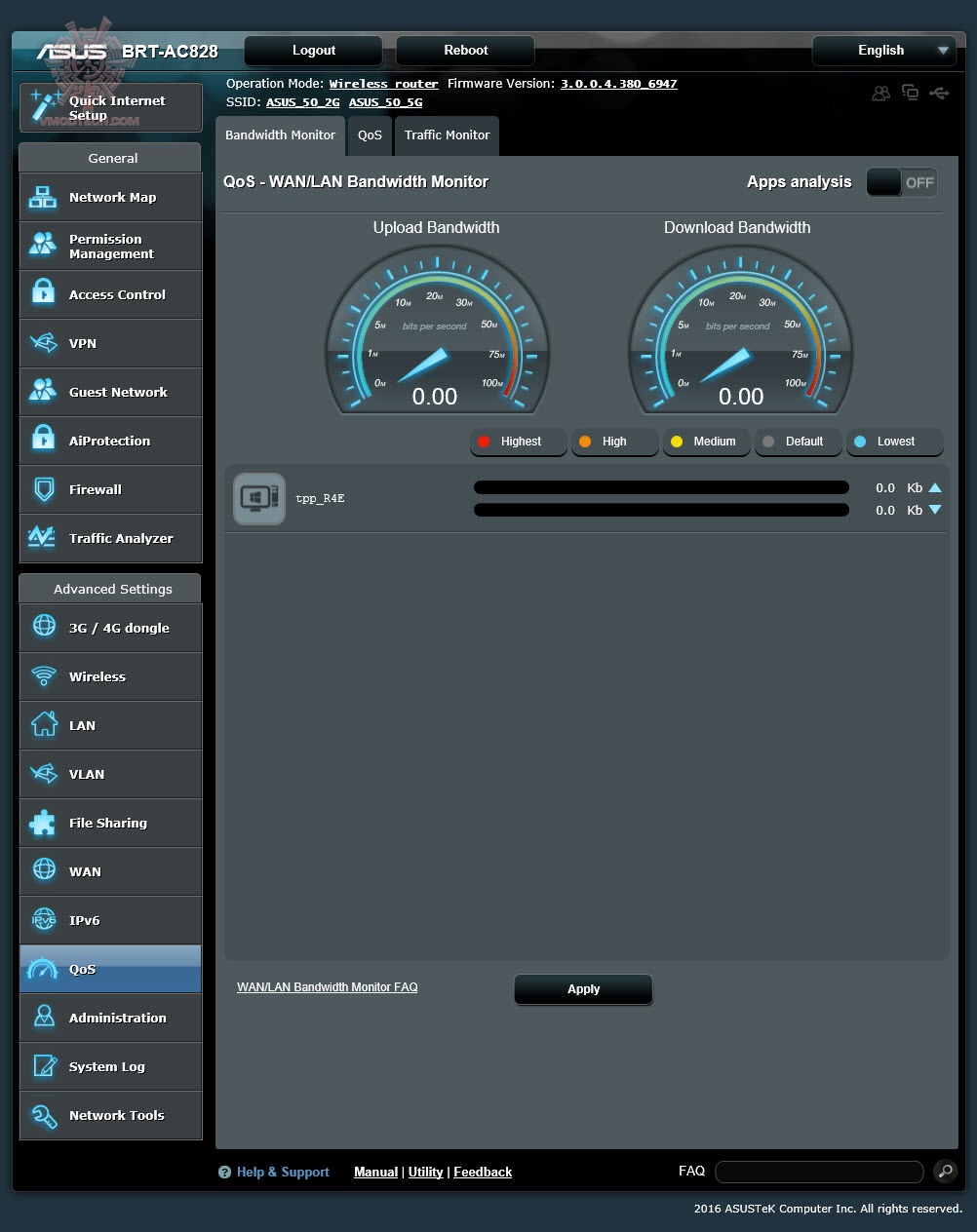Click the Permission Management users icon
Image resolution: width=977 pixels, height=1232 pixels.
tap(43, 245)
